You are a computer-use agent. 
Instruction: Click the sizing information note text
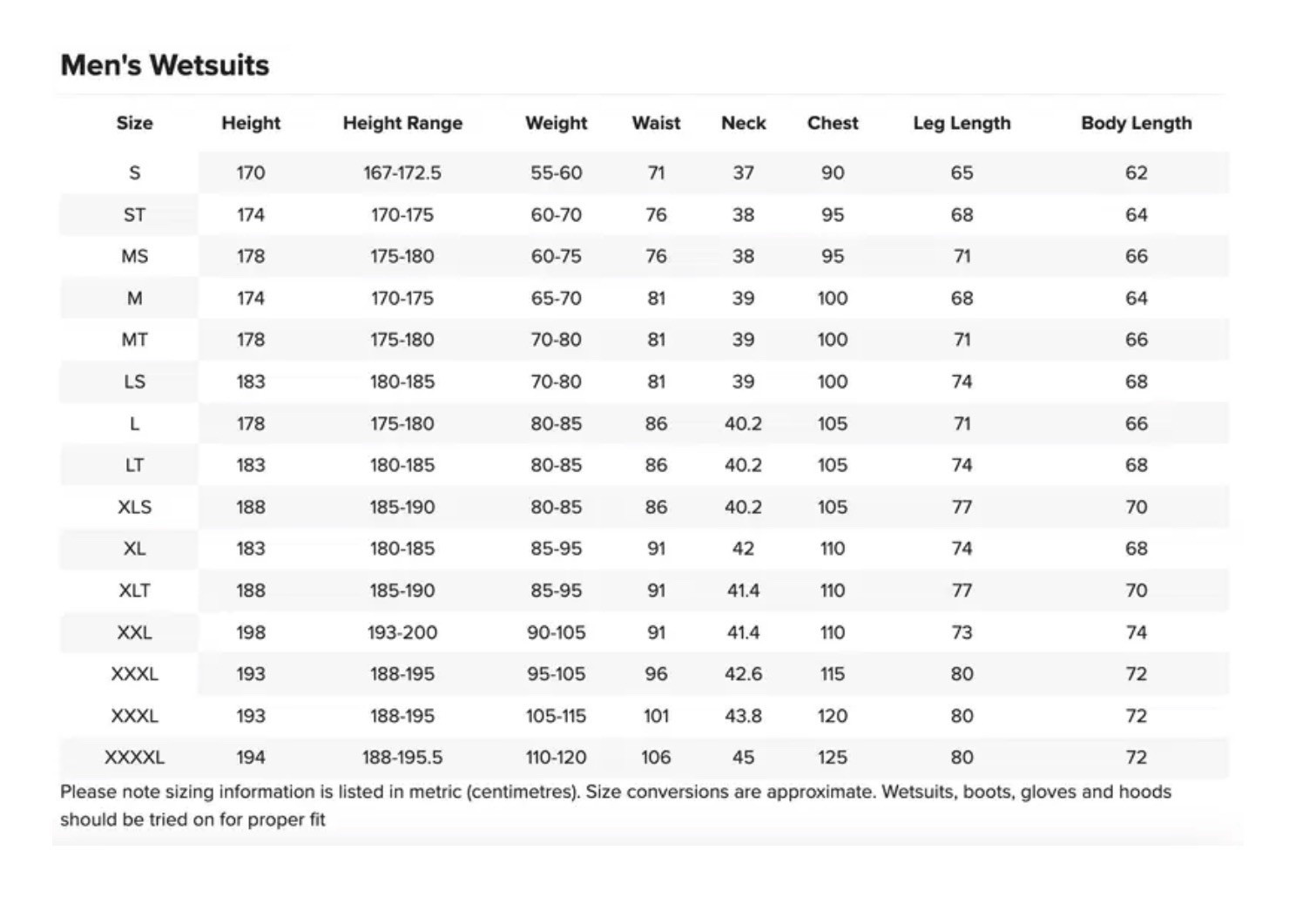coord(616,806)
